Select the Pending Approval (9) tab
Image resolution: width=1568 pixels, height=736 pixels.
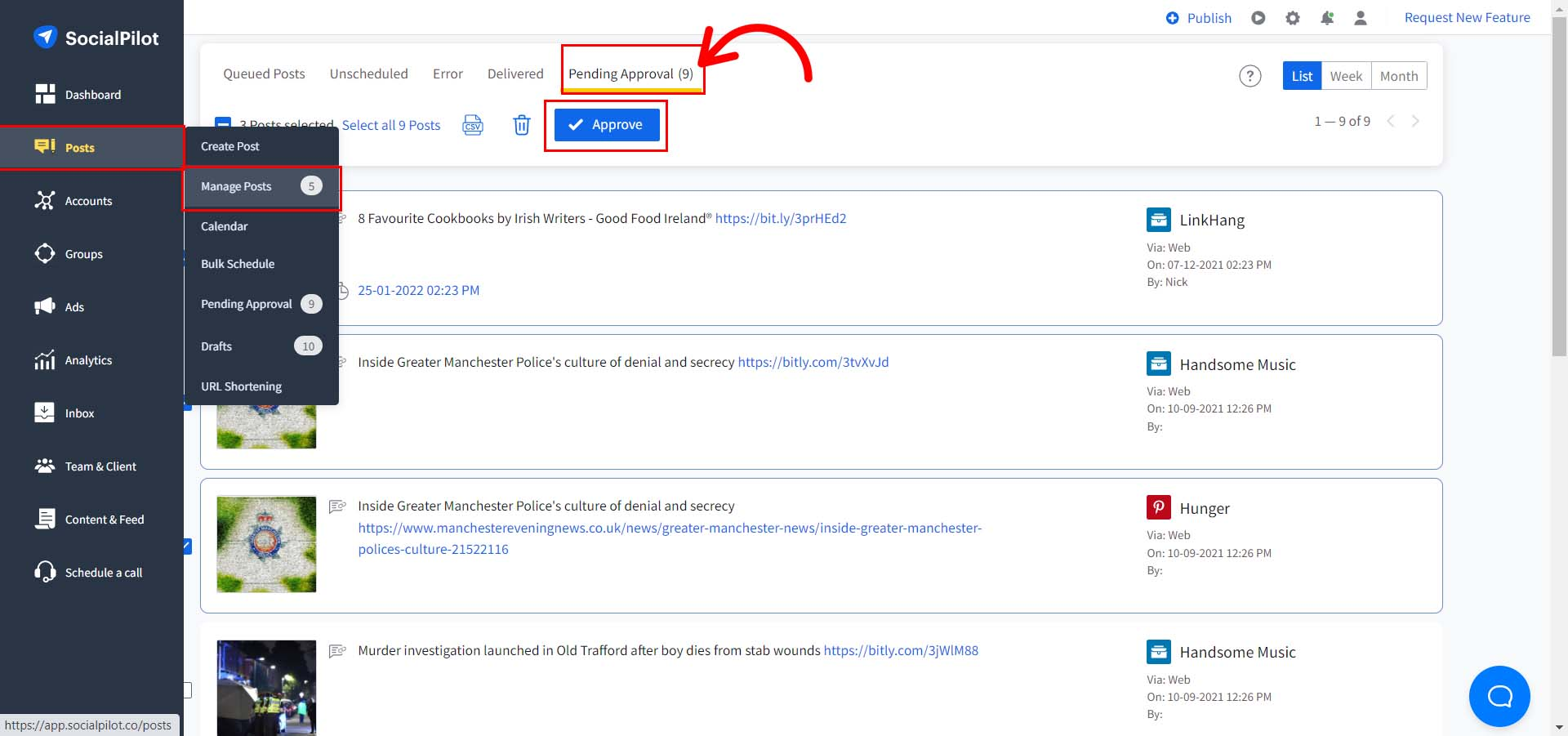pyautogui.click(x=630, y=74)
